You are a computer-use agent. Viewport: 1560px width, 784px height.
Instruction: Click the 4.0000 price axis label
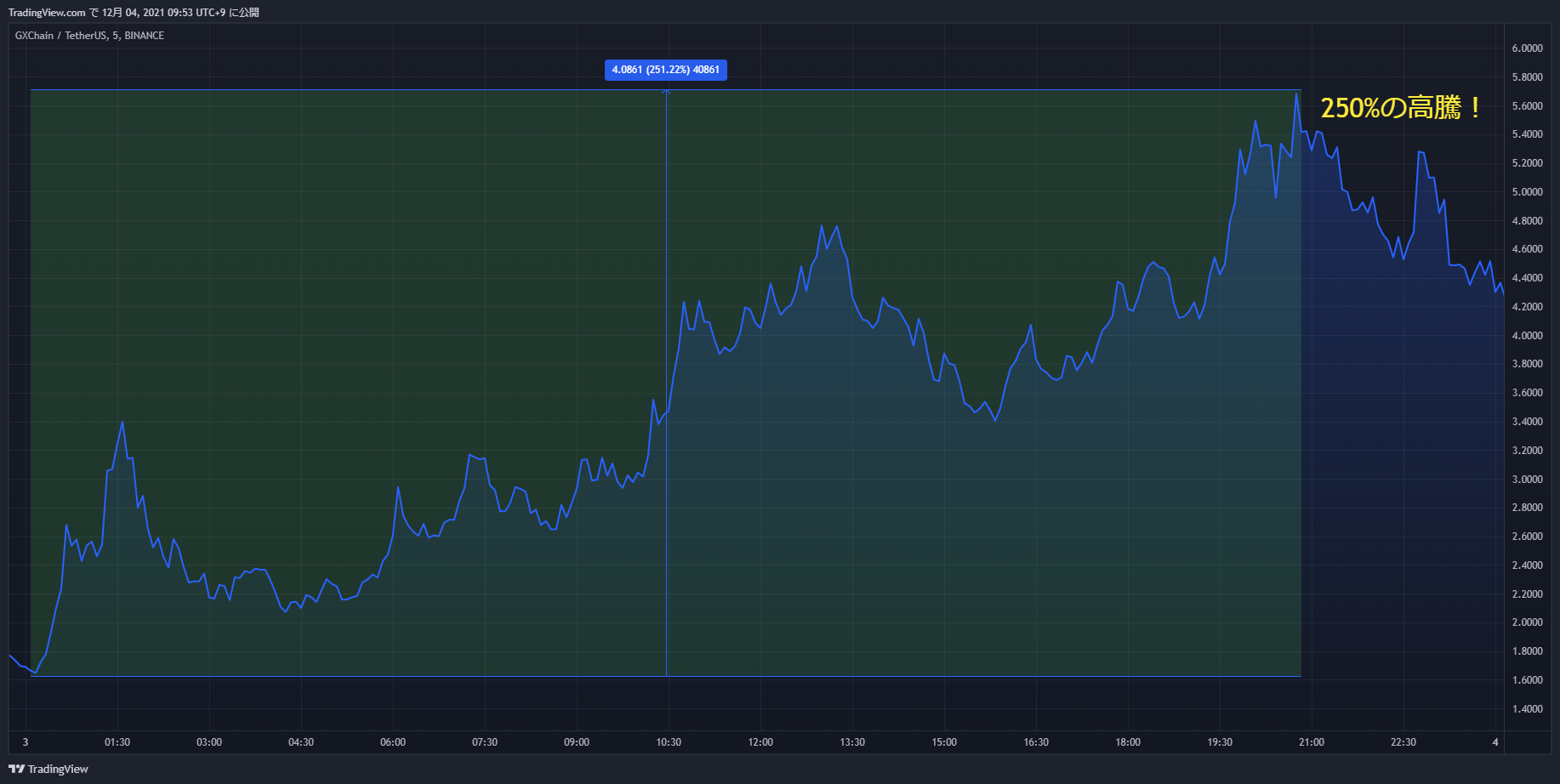tap(1527, 336)
